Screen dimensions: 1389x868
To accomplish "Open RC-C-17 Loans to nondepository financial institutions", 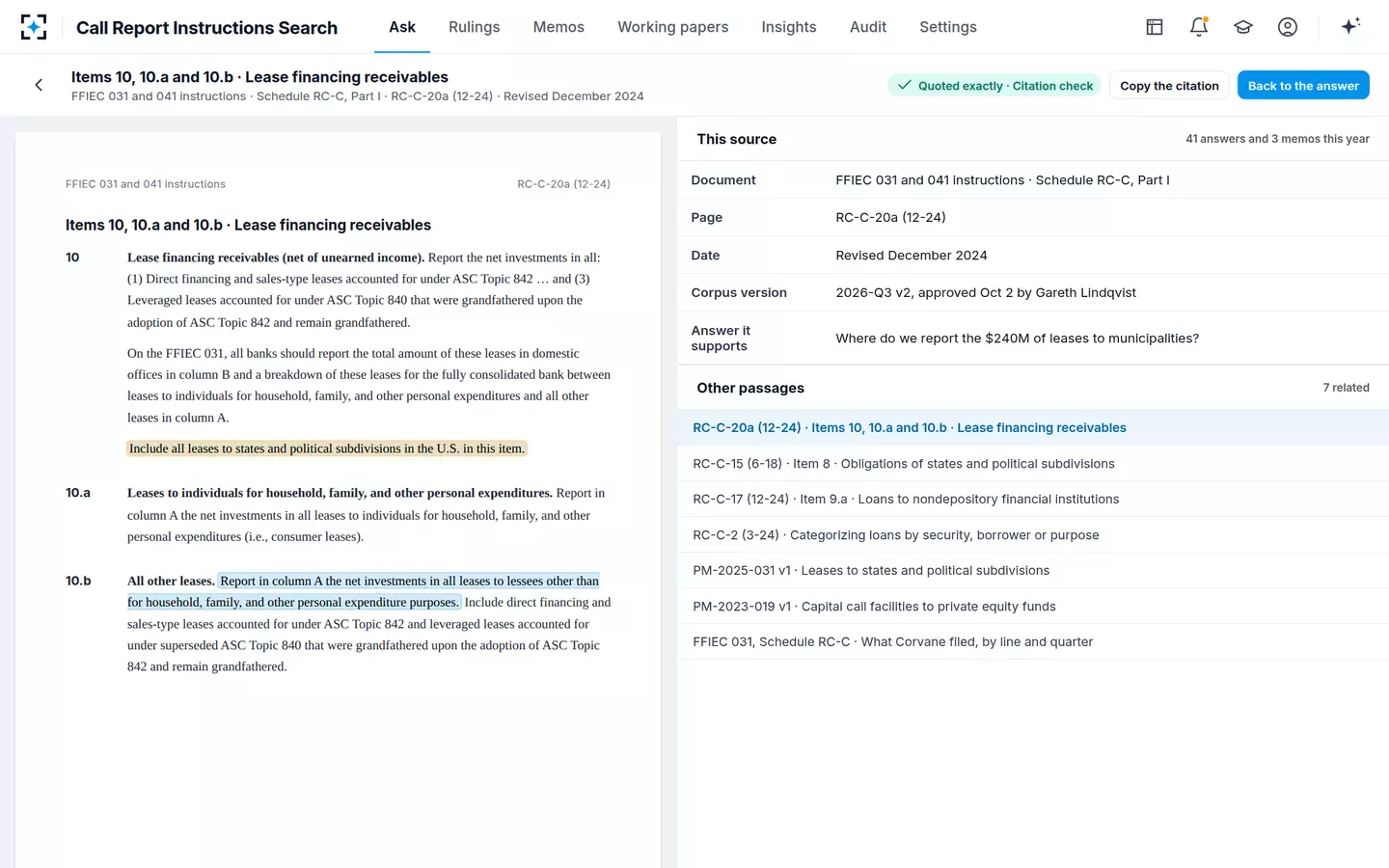I will pos(1033,500).
